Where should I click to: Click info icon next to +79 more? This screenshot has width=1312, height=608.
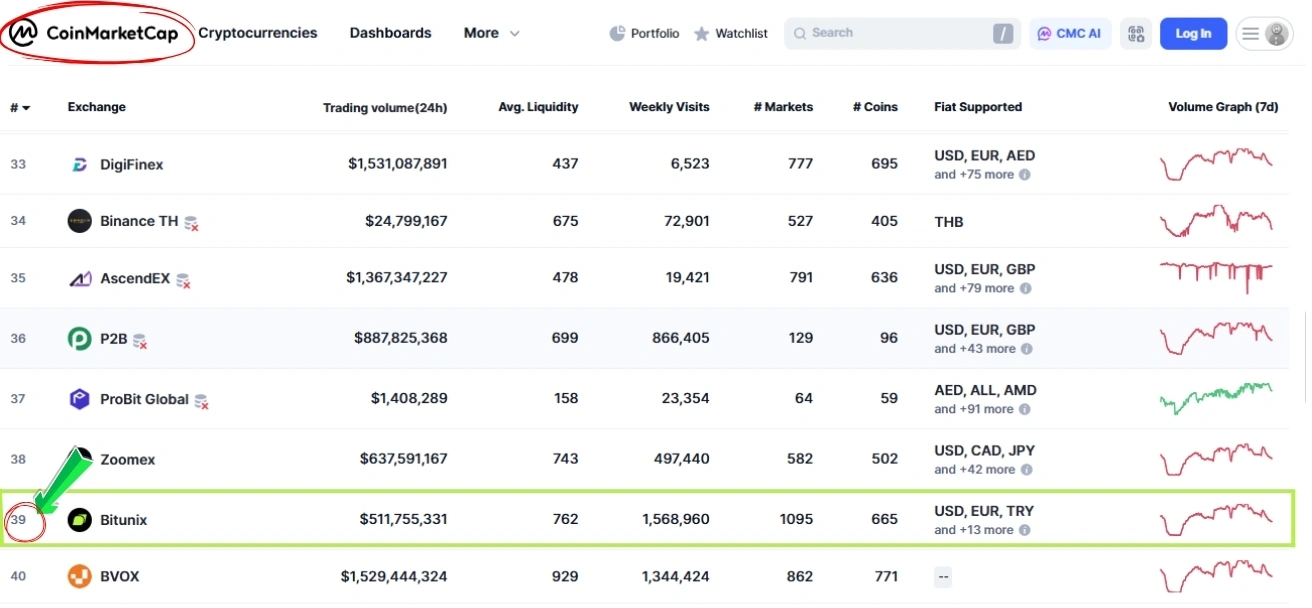(1025, 288)
